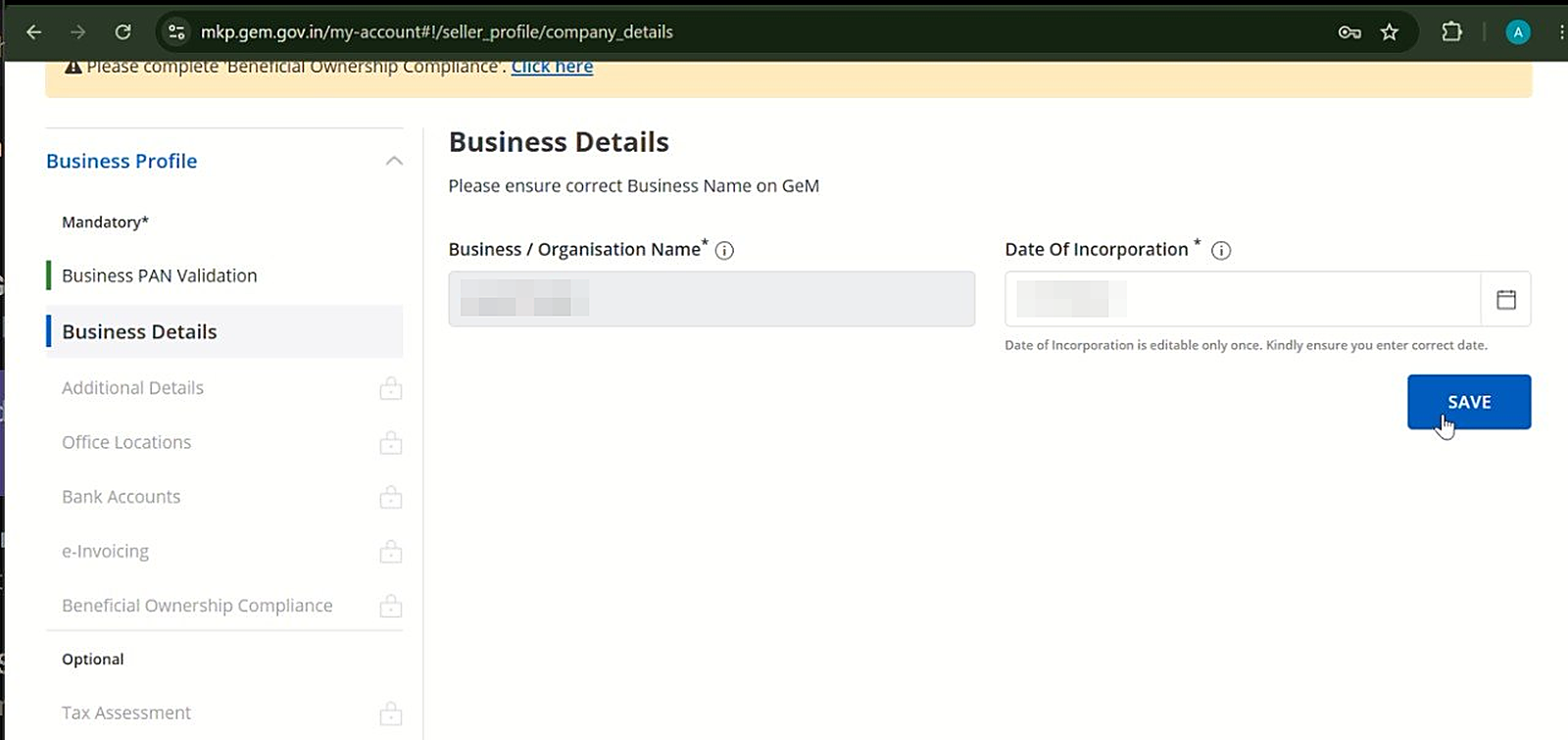This screenshot has width=1568, height=740.
Task: Click the 'Mandatory*' section label
Action: coord(105,222)
